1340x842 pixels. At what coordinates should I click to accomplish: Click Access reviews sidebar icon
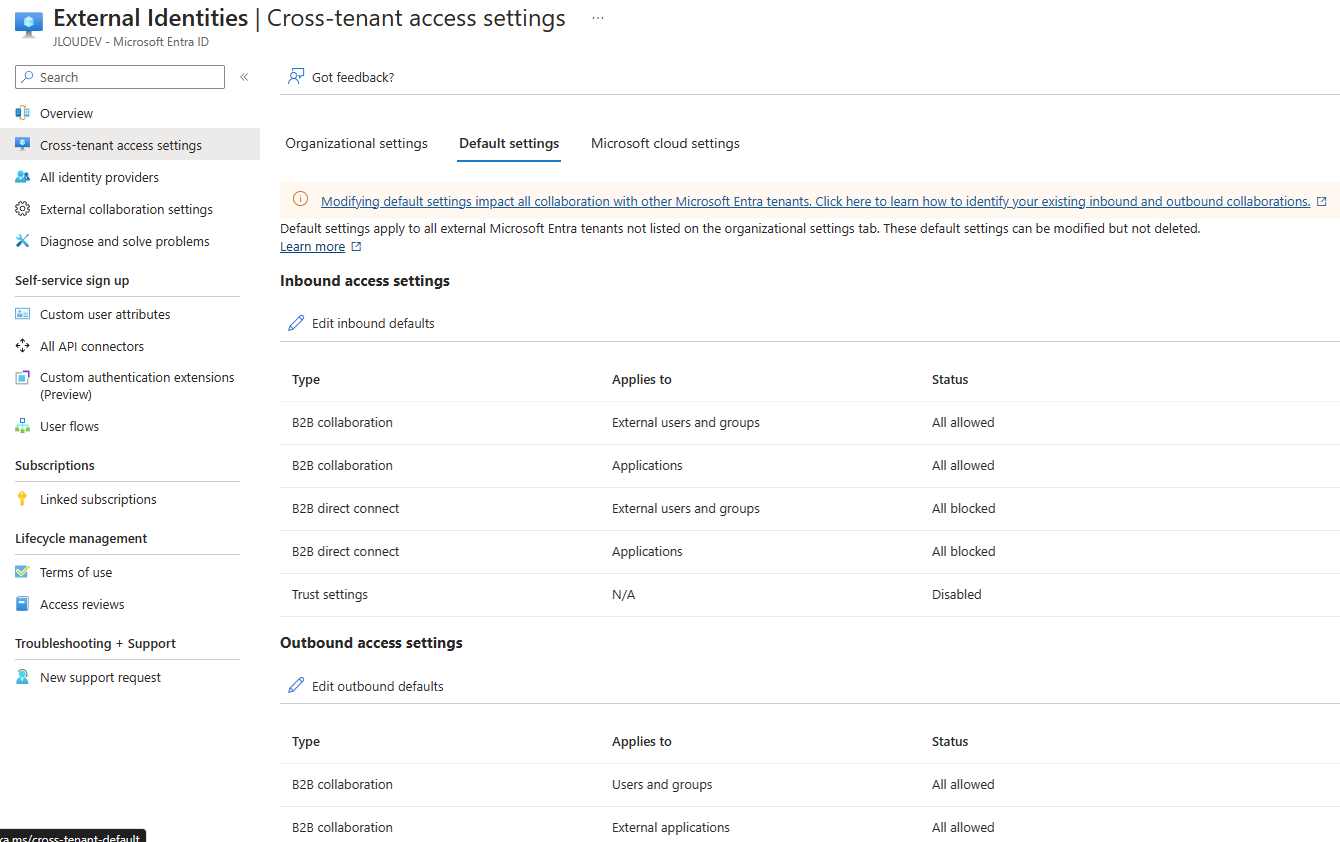(22, 604)
